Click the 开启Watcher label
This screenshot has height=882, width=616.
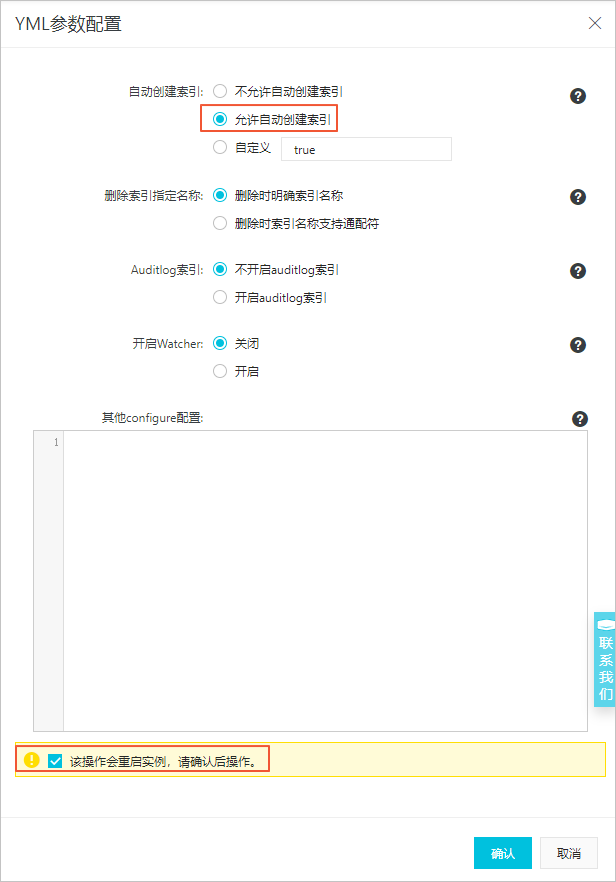(168, 344)
